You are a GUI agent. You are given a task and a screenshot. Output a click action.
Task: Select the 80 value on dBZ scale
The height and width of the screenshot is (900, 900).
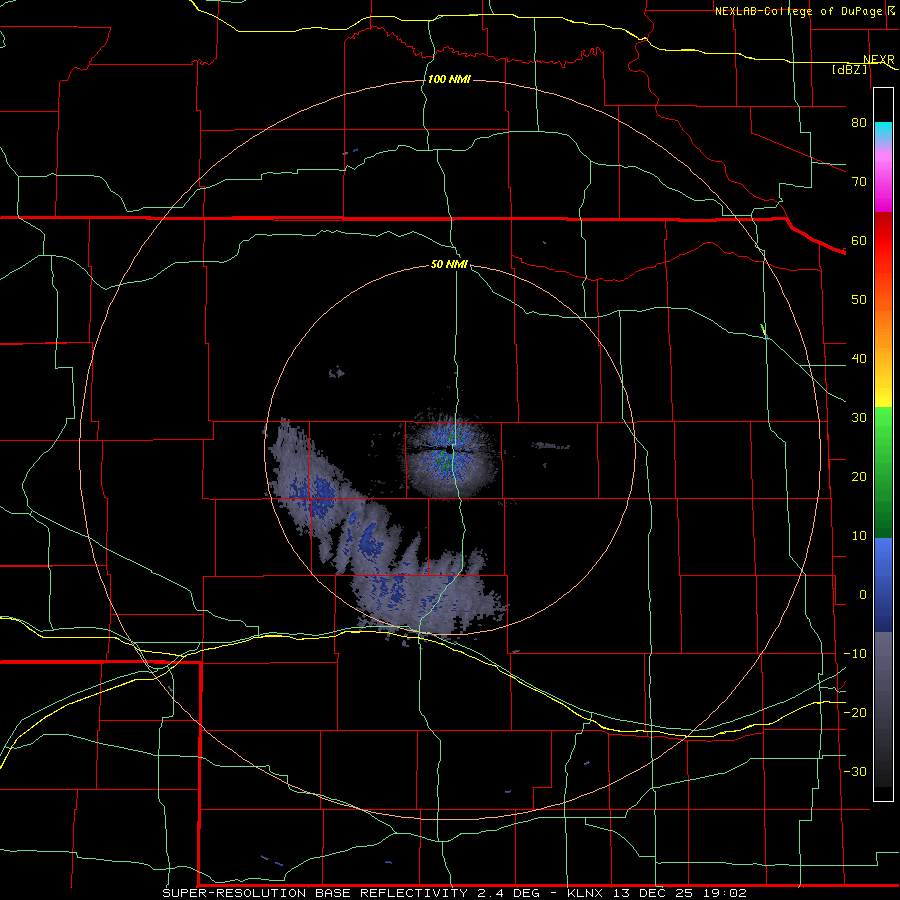[859, 123]
